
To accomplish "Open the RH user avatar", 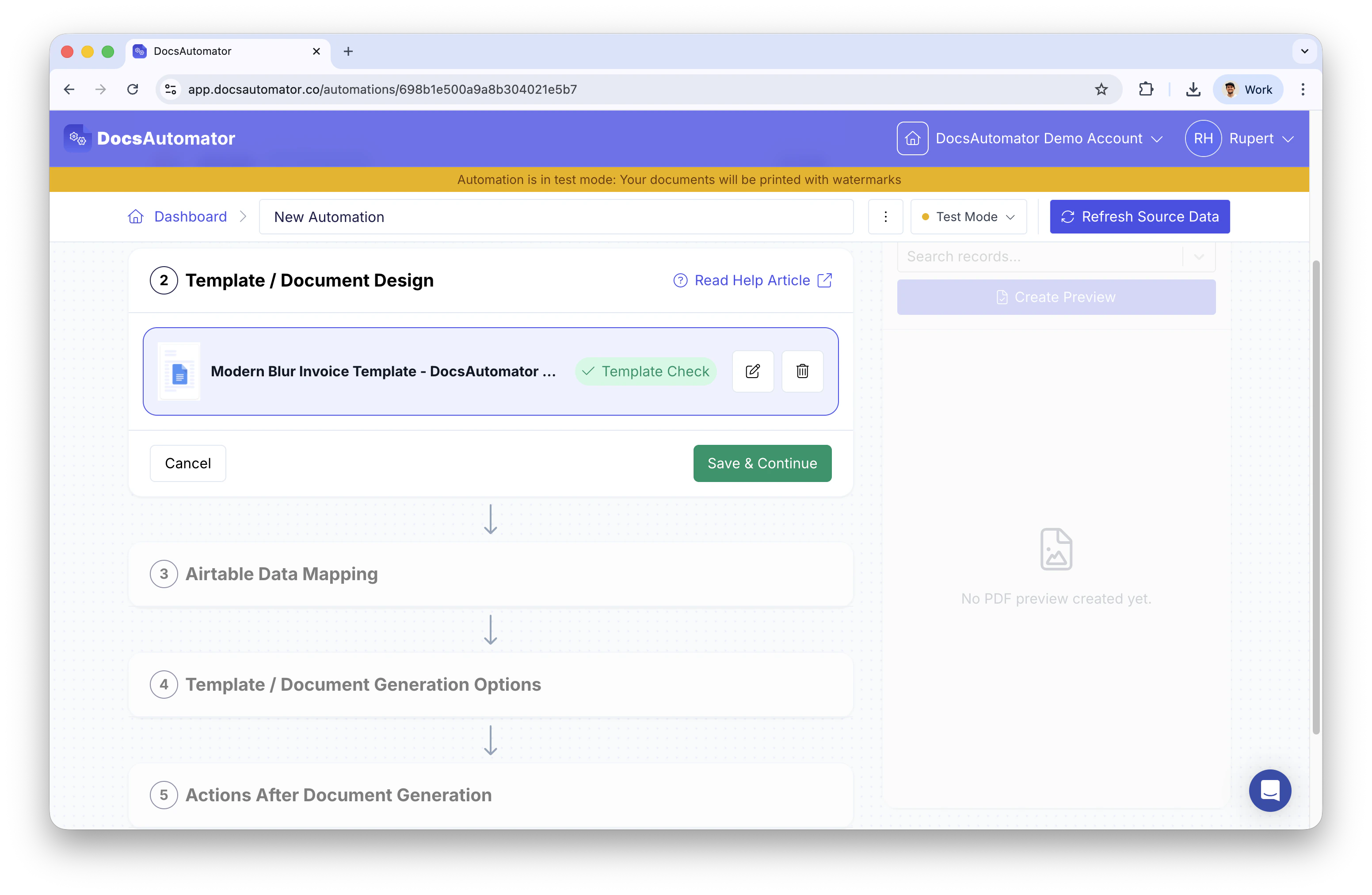I will pyautogui.click(x=1203, y=138).
